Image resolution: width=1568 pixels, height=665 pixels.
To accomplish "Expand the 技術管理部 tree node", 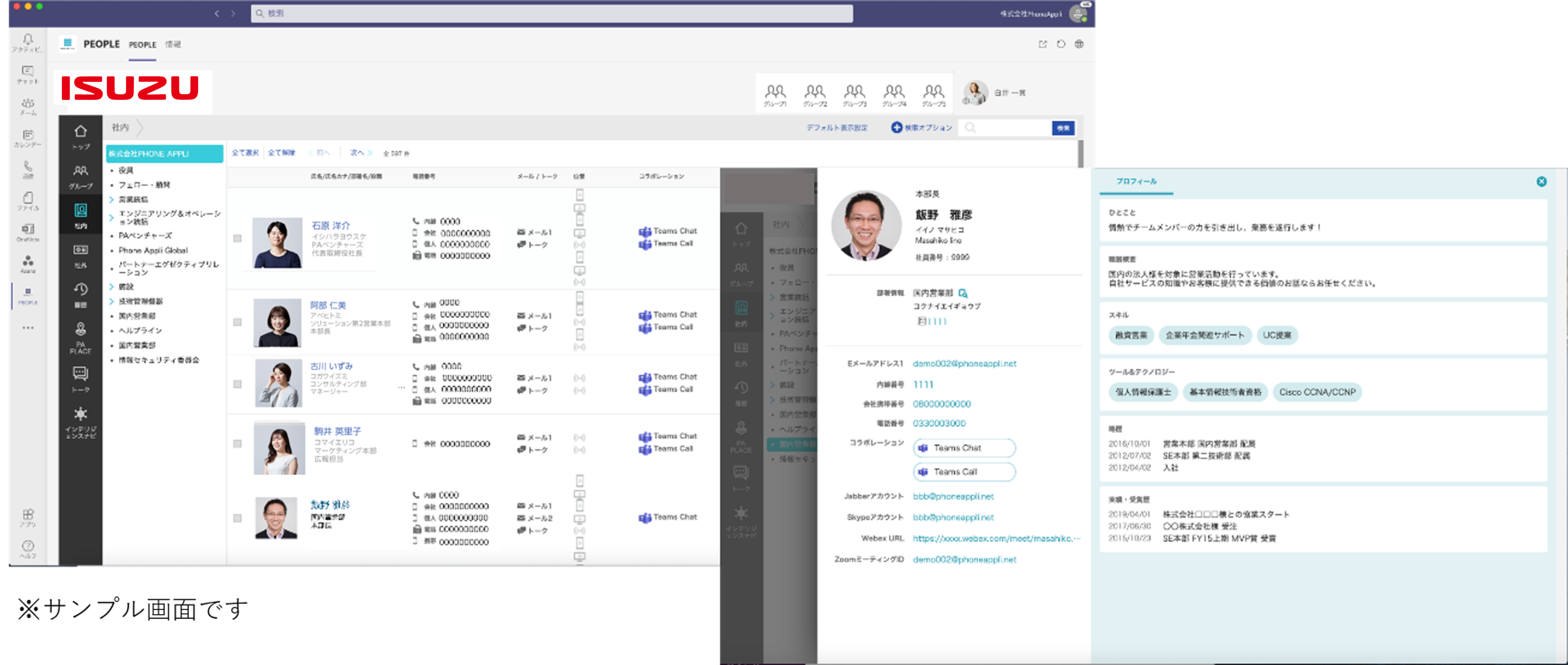I will click(x=111, y=301).
